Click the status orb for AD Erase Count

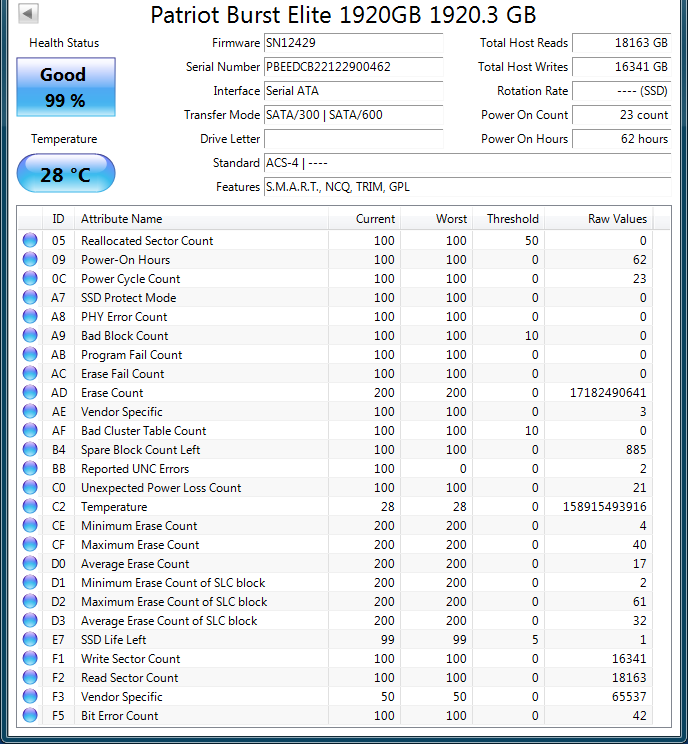point(30,392)
